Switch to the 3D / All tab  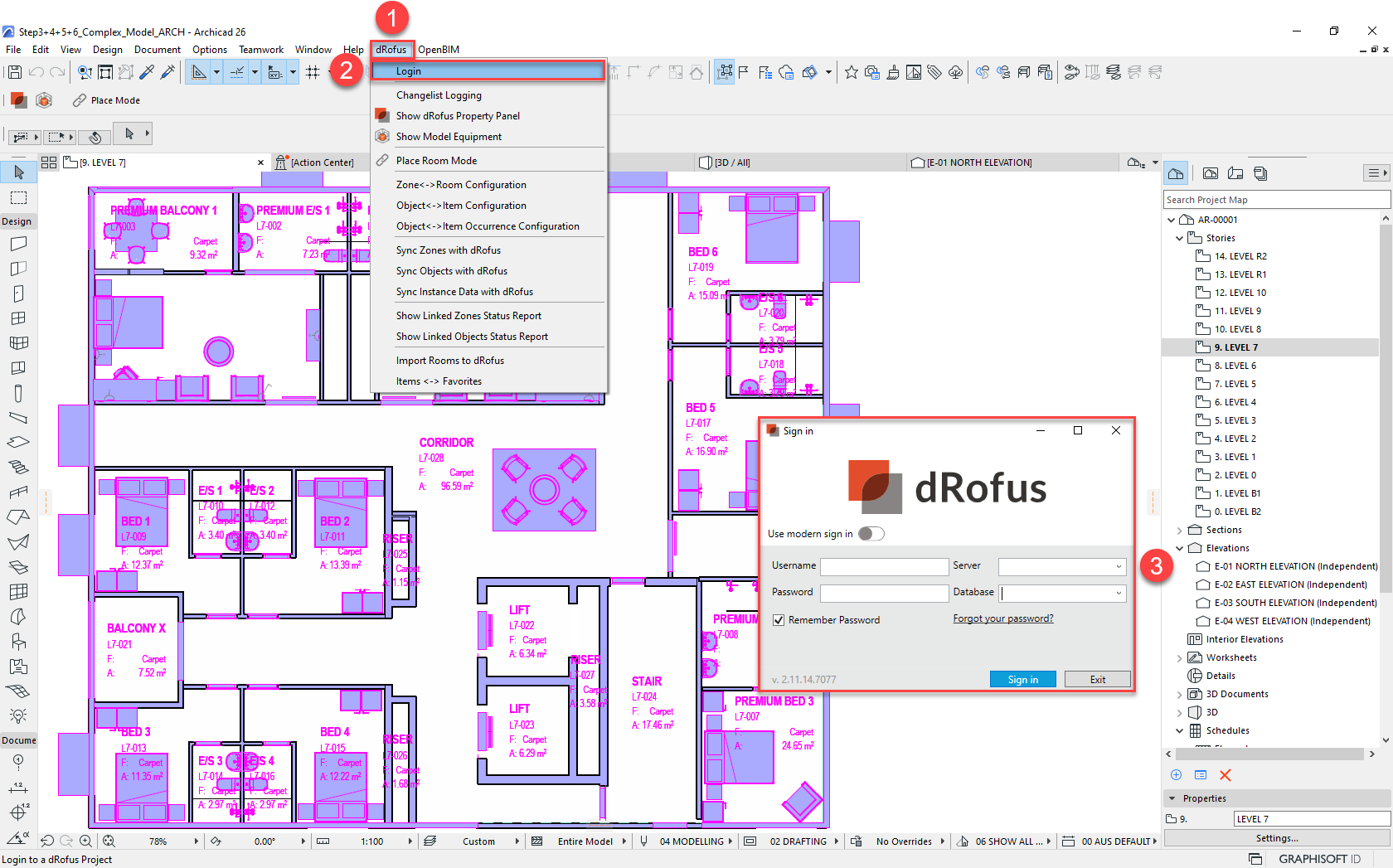point(733,162)
